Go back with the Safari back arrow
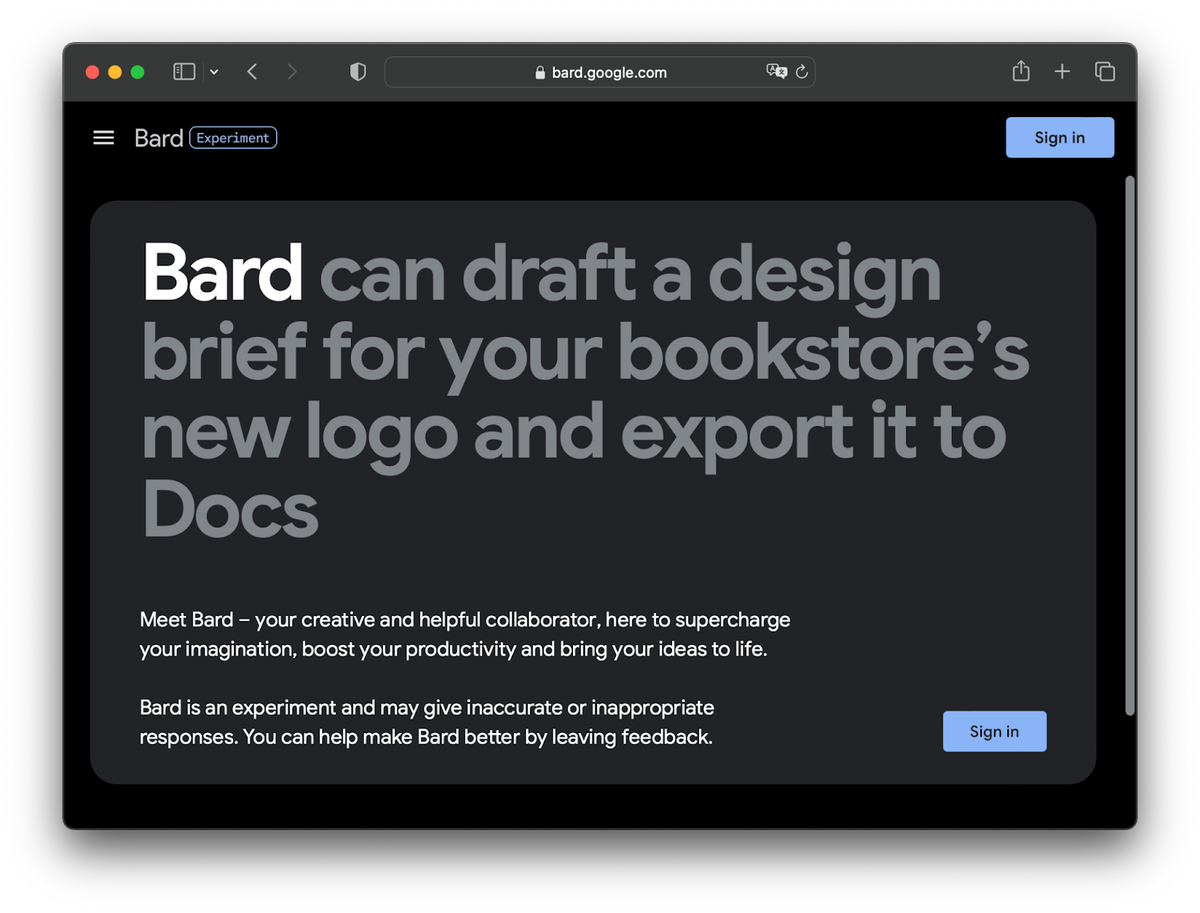The height and width of the screenshot is (913, 1200). point(252,72)
